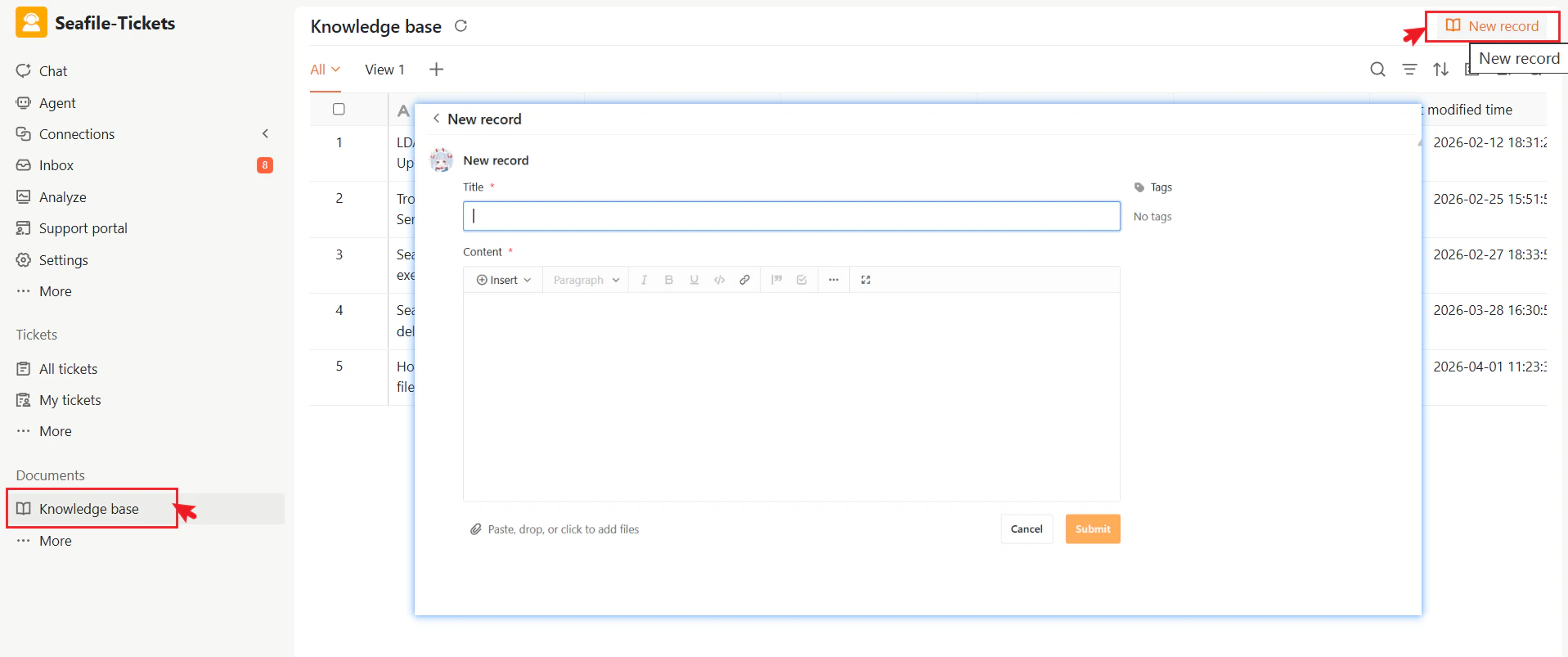Toggle underline formatting

694,280
